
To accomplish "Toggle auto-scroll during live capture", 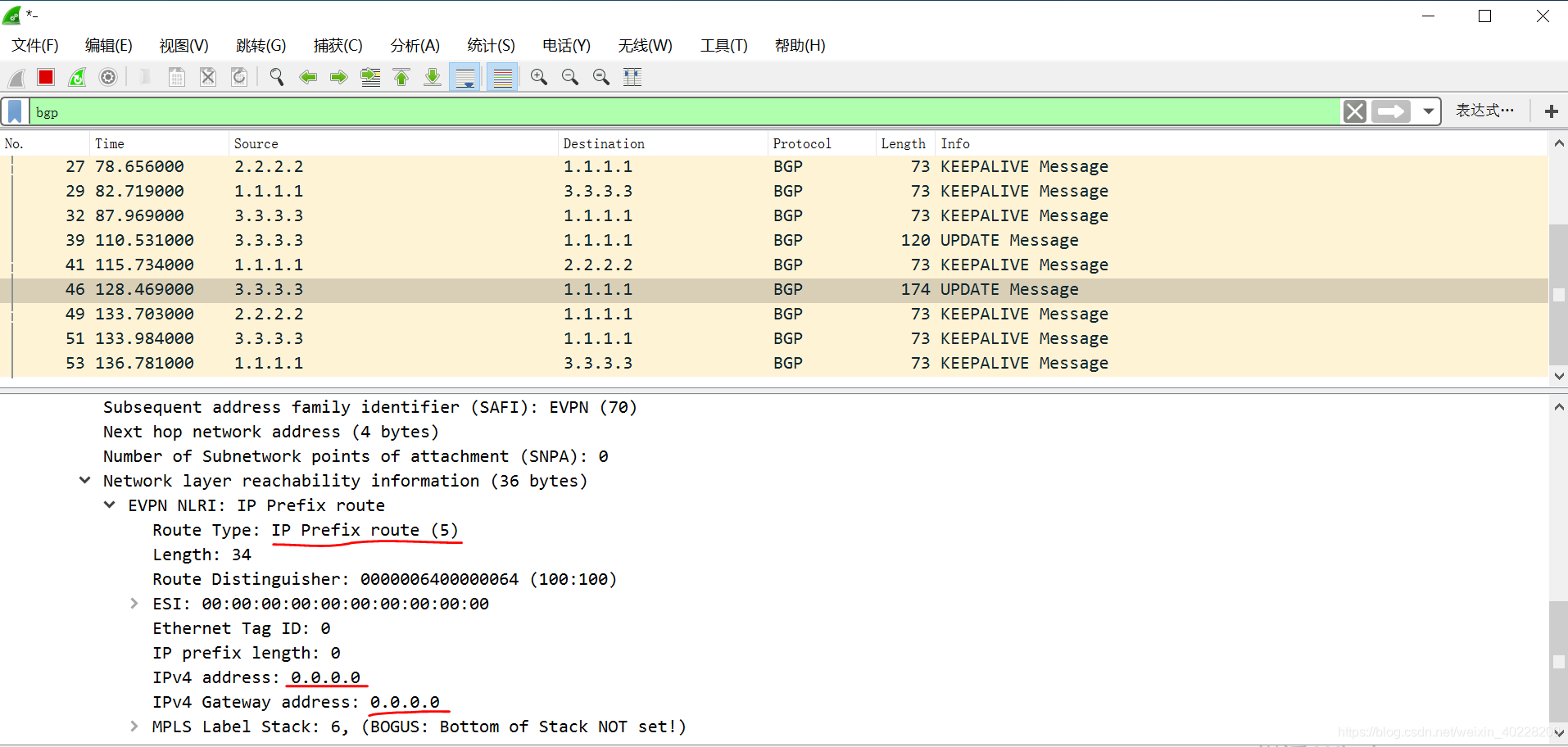I will [465, 78].
